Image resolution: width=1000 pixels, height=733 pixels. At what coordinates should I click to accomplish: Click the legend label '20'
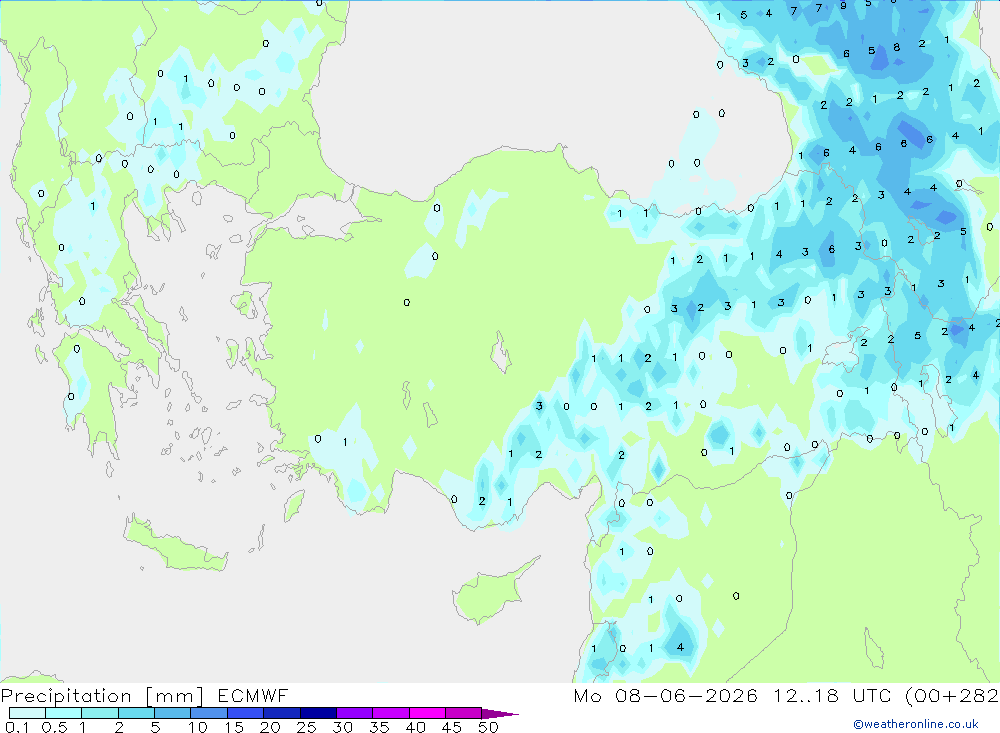coord(270,727)
